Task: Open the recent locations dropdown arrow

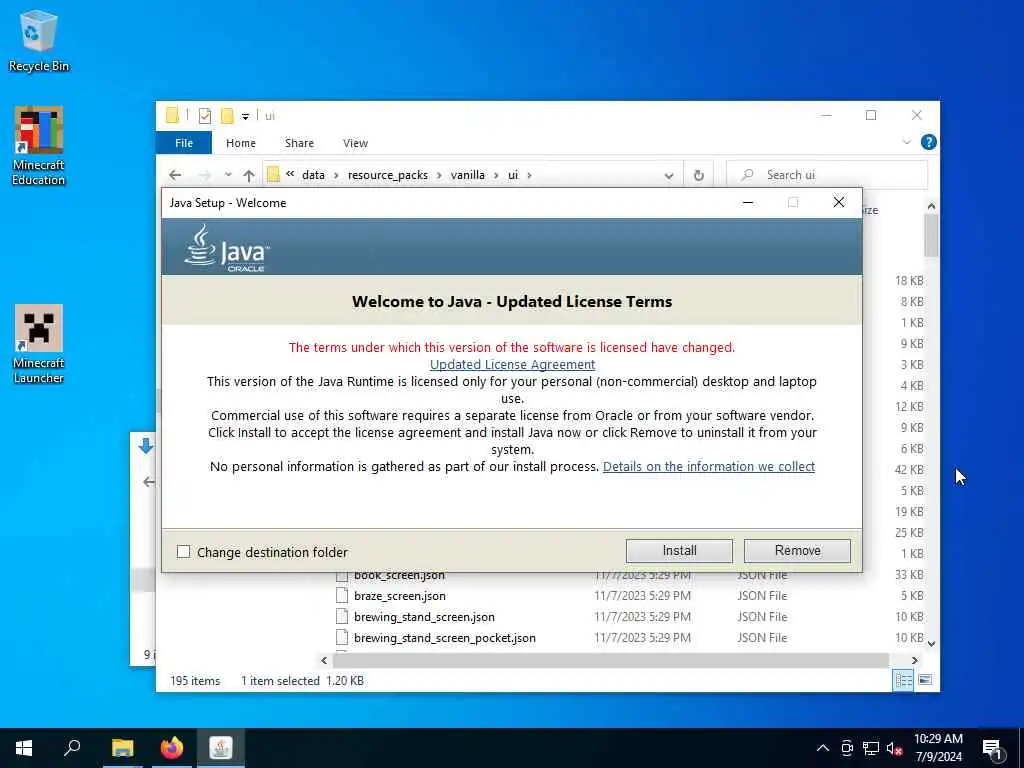Action: (x=228, y=175)
